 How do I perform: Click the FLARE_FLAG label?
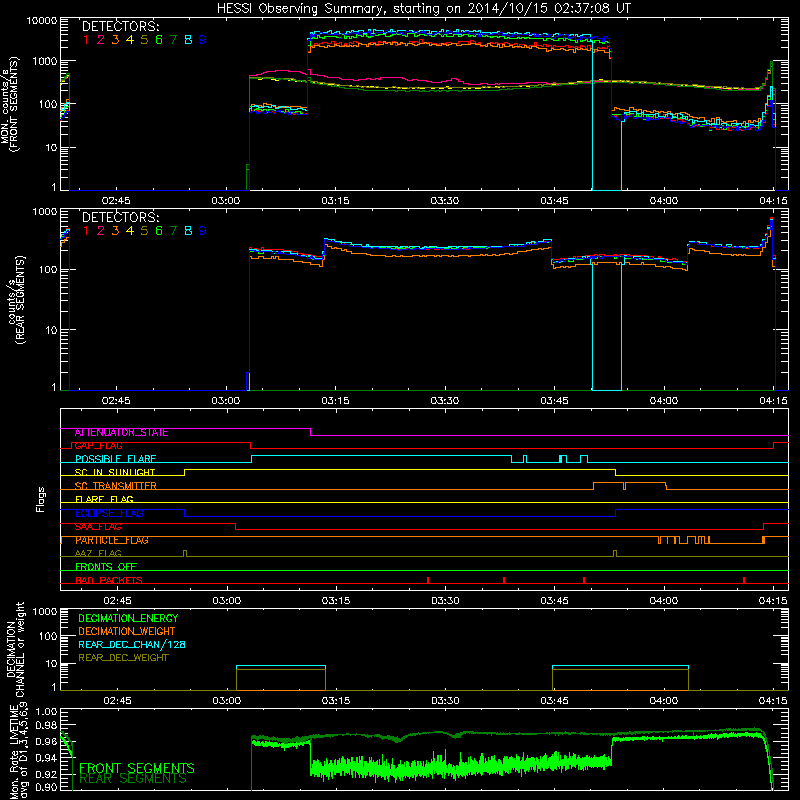(104, 499)
